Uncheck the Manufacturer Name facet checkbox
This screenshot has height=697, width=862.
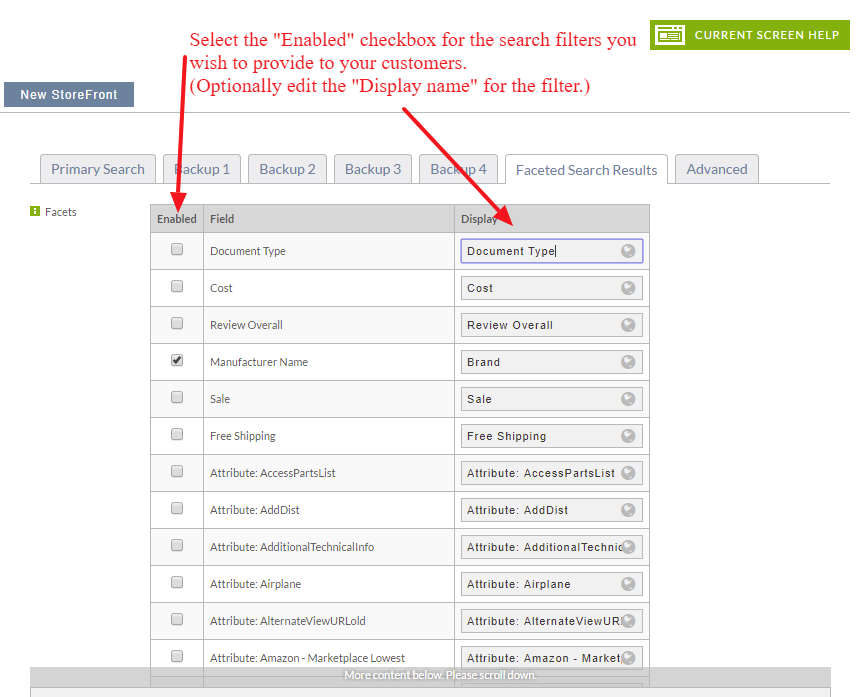[x=177, y=360]
